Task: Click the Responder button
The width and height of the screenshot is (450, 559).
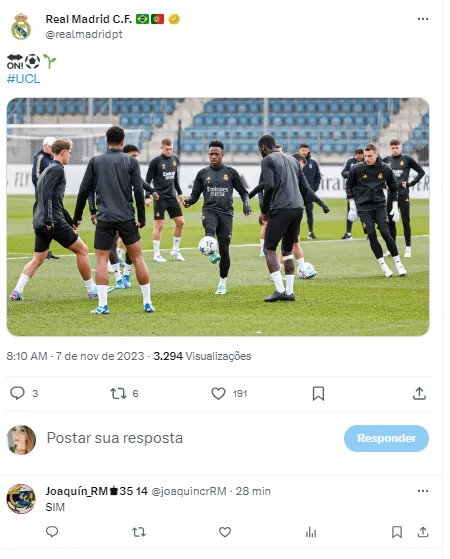Action: pos(386,438)
